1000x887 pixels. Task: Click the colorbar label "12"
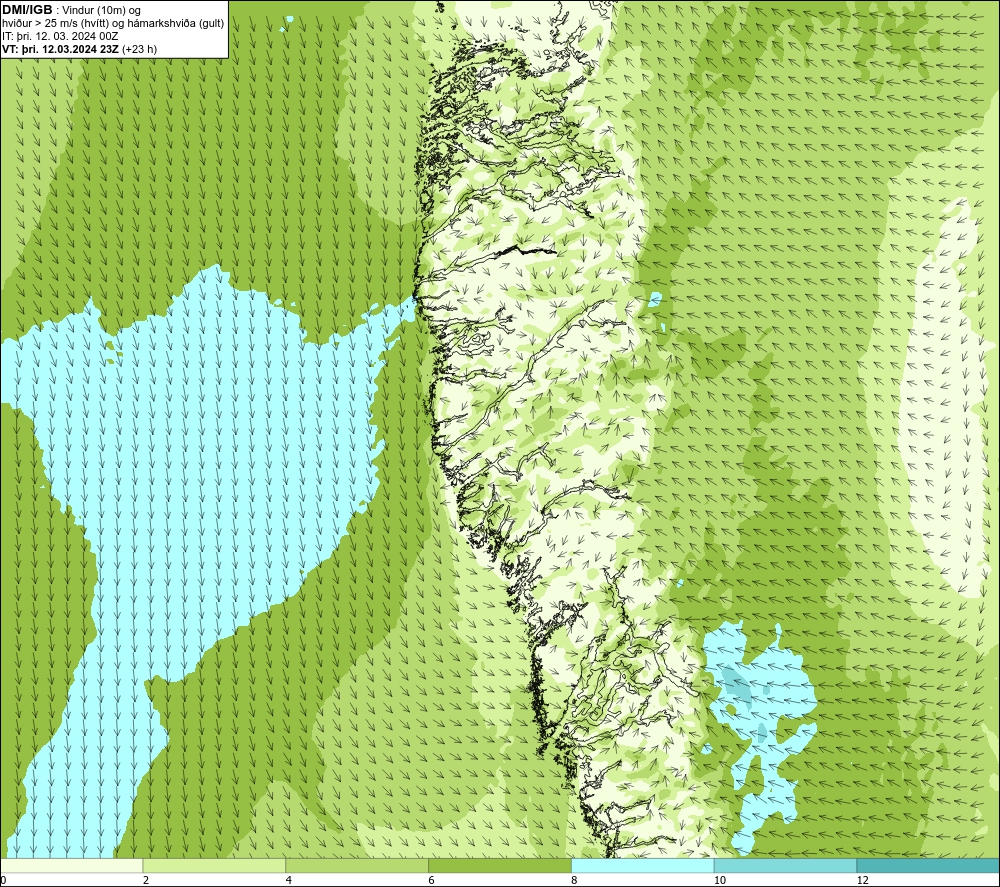point(863,880)
